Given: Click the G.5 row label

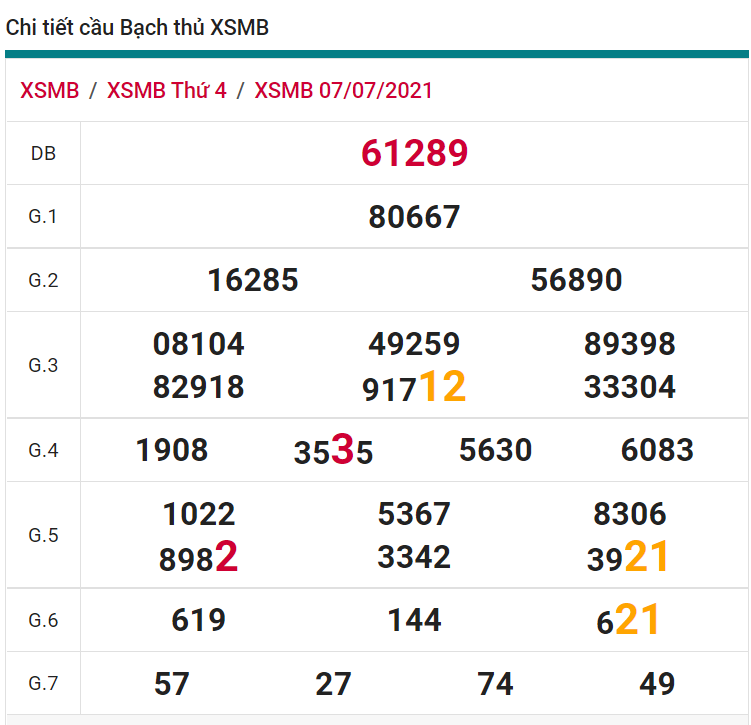Looking at the screenshot, I should (43, 535).
